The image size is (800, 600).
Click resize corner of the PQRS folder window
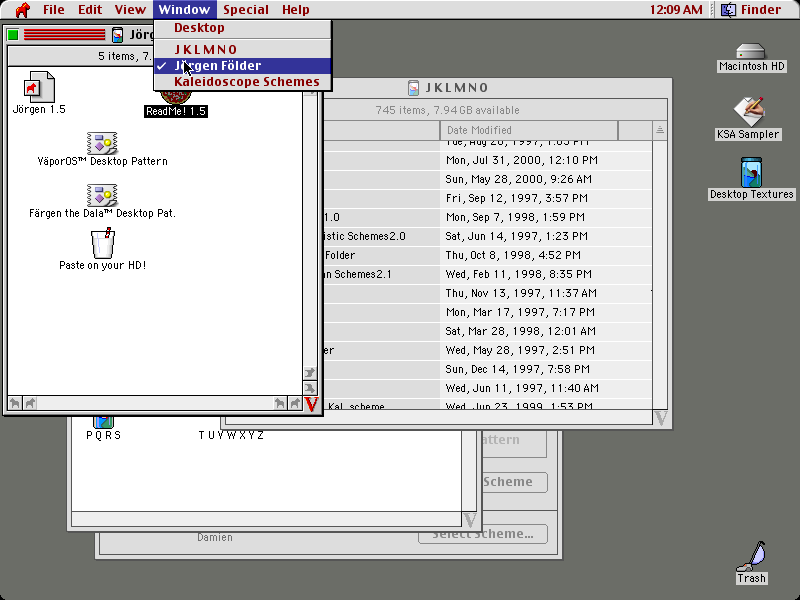470,520
